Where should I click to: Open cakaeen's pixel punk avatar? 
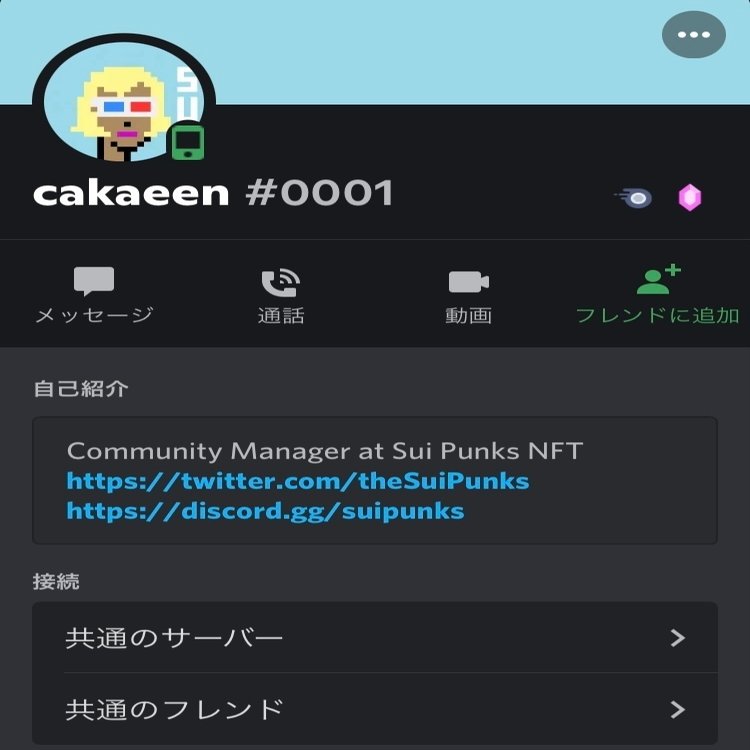tap(123, 101)
